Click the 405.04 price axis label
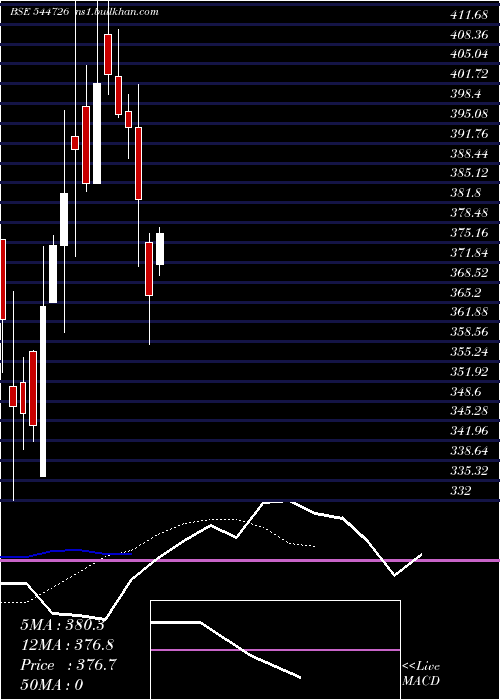The image size is (500, 700). [469, 54]
